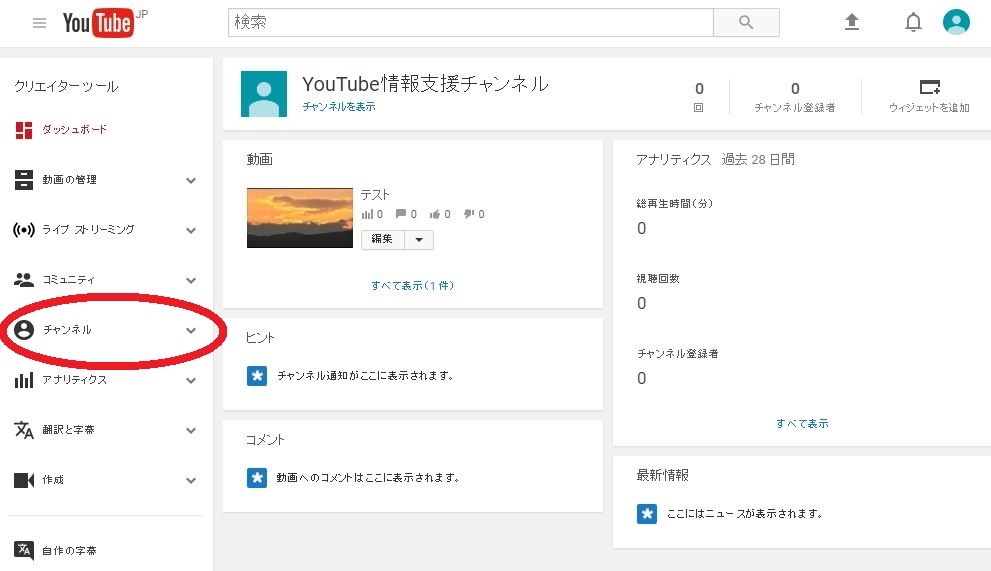Viewport: 991px width, 571px height.
Task: Click the 検索 search input field
Action: (471, 22)
